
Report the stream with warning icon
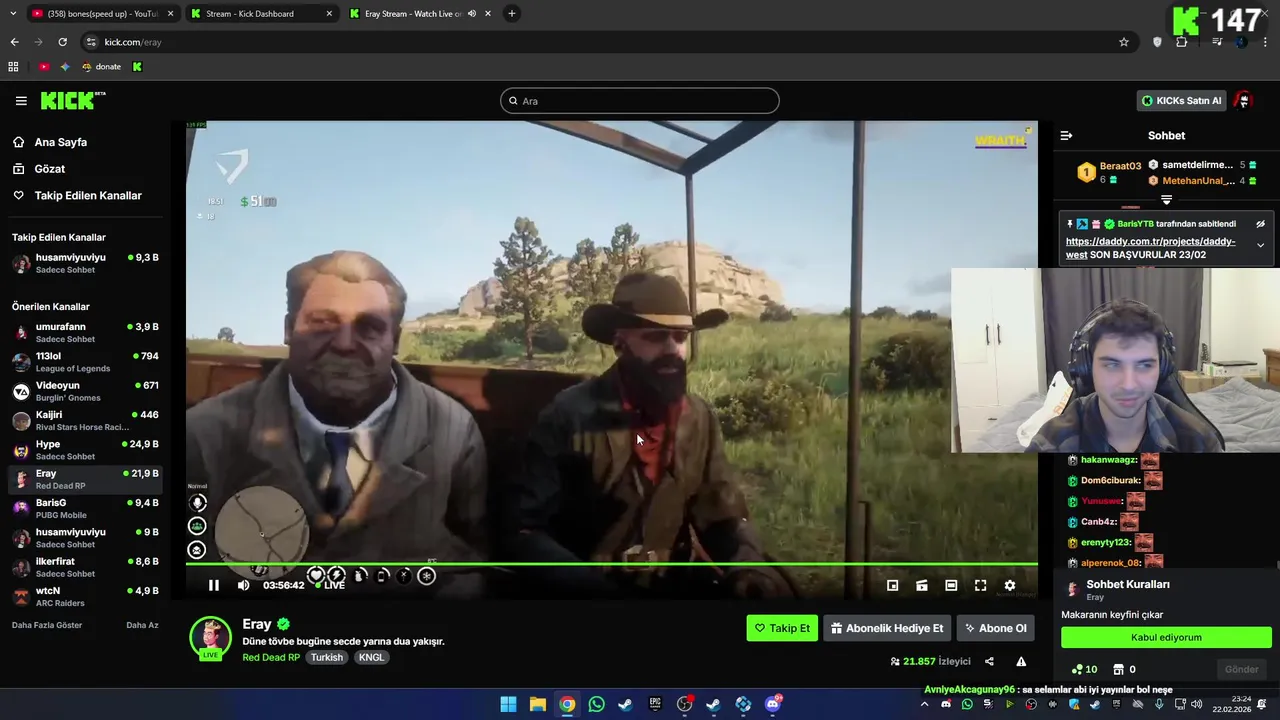click(x=1021, y=661)
